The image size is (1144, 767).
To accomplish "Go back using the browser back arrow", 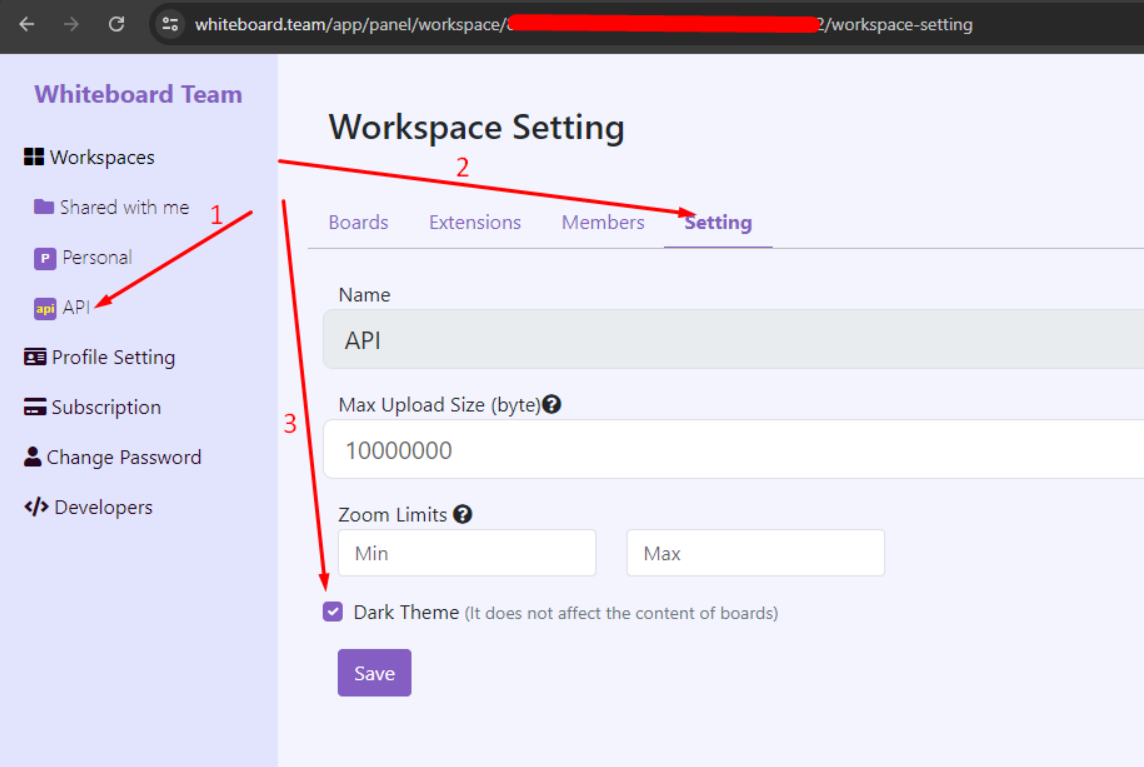I will (x=27, y=24).
